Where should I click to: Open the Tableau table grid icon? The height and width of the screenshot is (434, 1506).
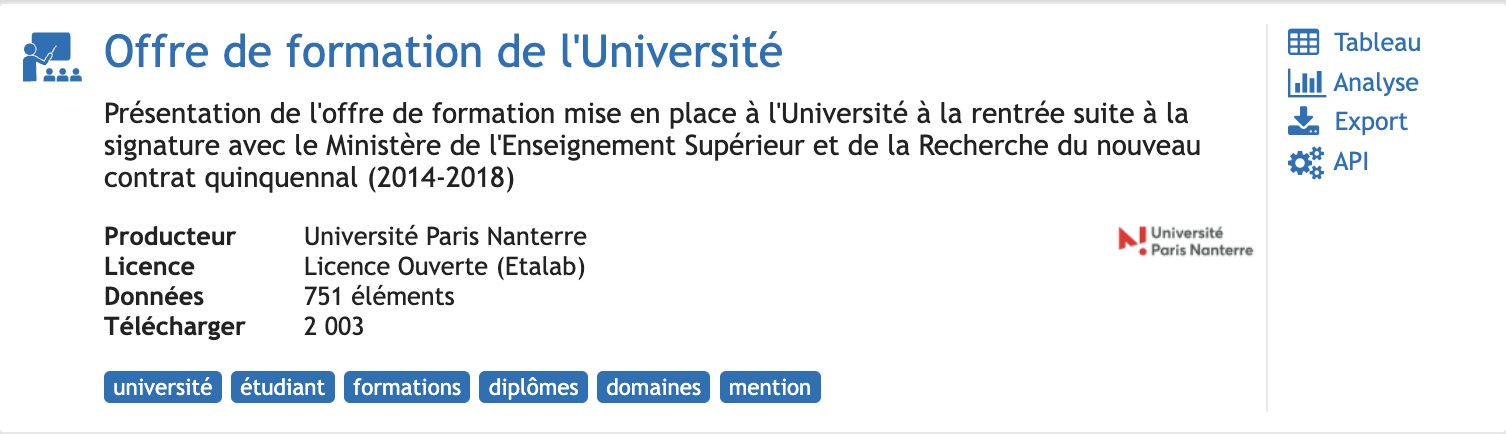pos(1304,43)
